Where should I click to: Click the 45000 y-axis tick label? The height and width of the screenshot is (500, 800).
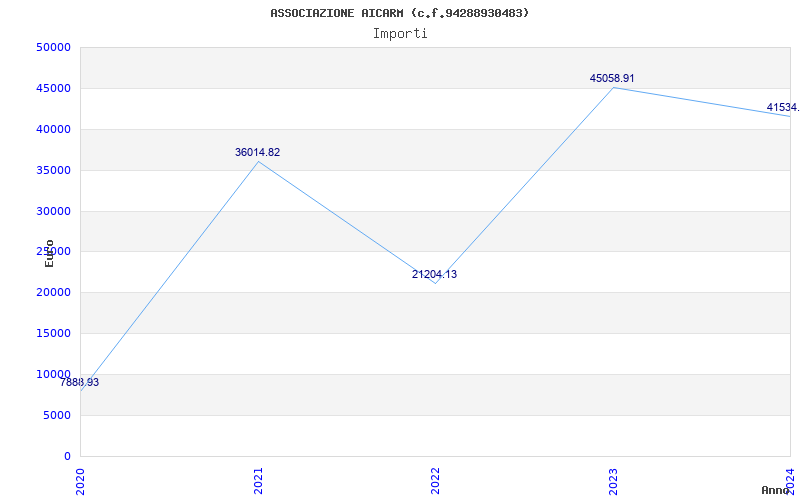click(53, 88)
